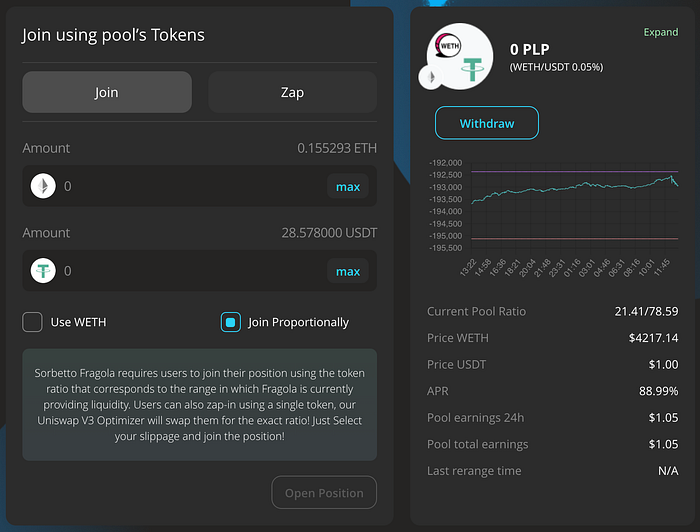Click the large Tether logo in pool badge
Image resolution: width=700 pixels, height=532 pixels.
pyautogui.click(x=471, y=69)
